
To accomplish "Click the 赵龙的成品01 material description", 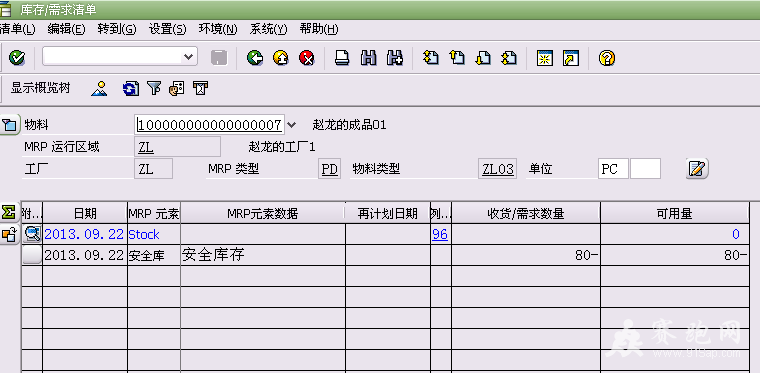I will coord(349,125).
